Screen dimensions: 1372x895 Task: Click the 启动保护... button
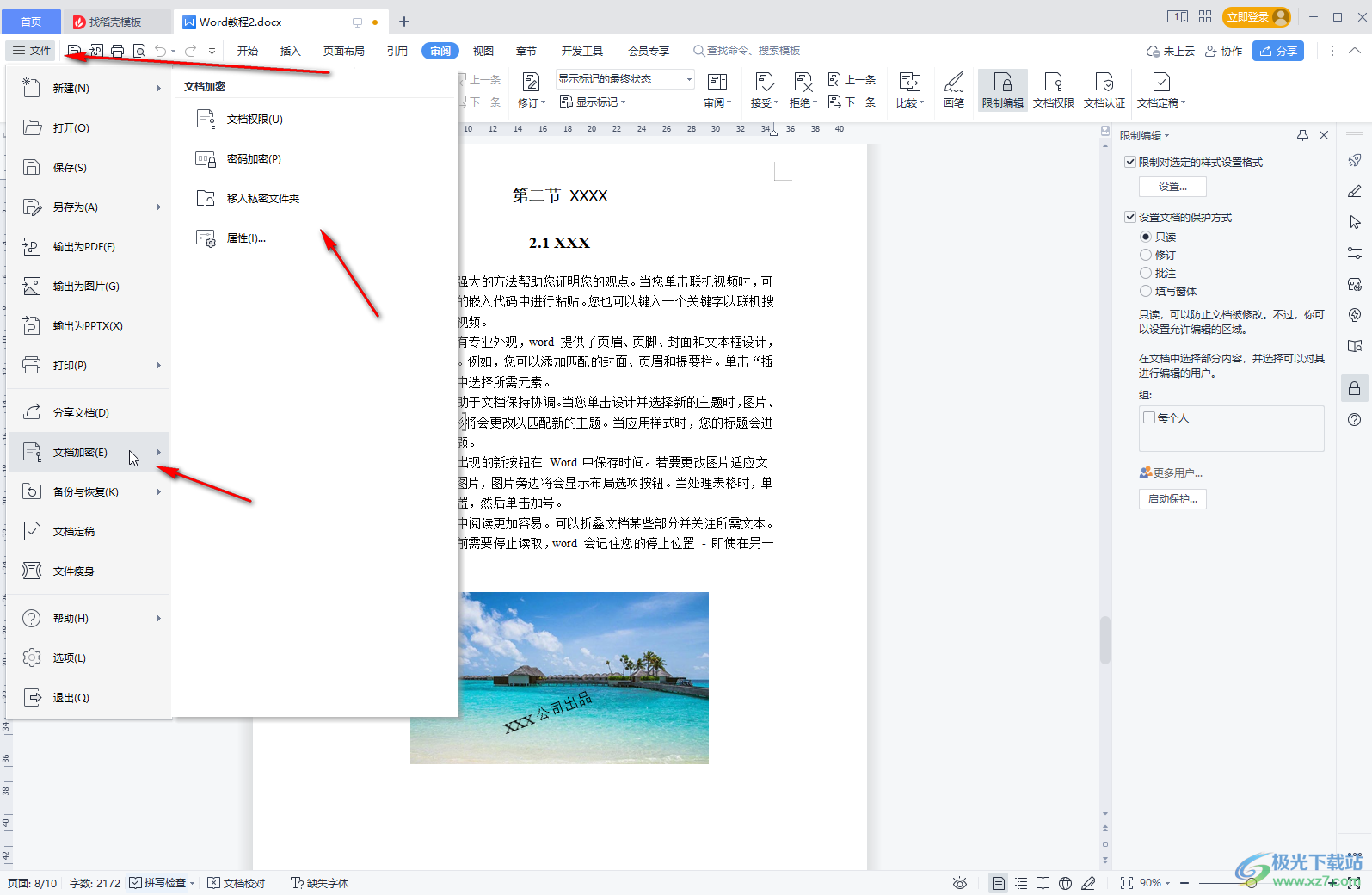1172,499
